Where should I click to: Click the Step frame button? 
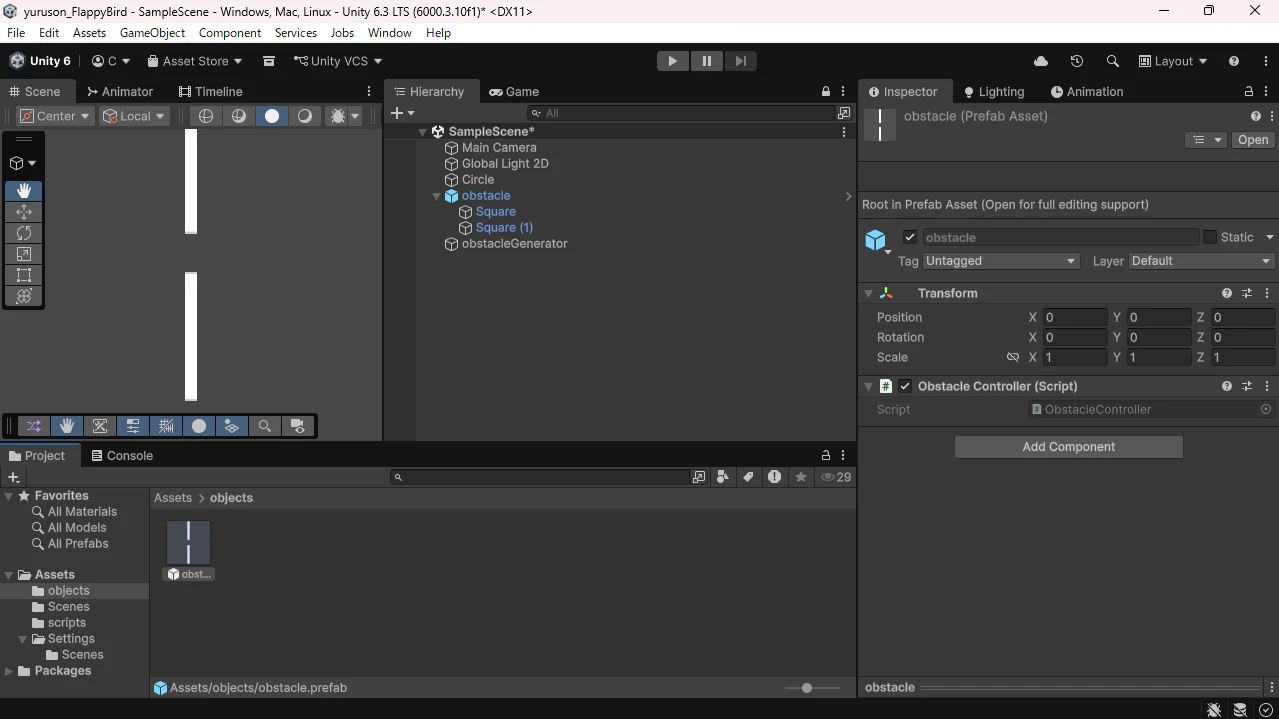click(740, 61)
